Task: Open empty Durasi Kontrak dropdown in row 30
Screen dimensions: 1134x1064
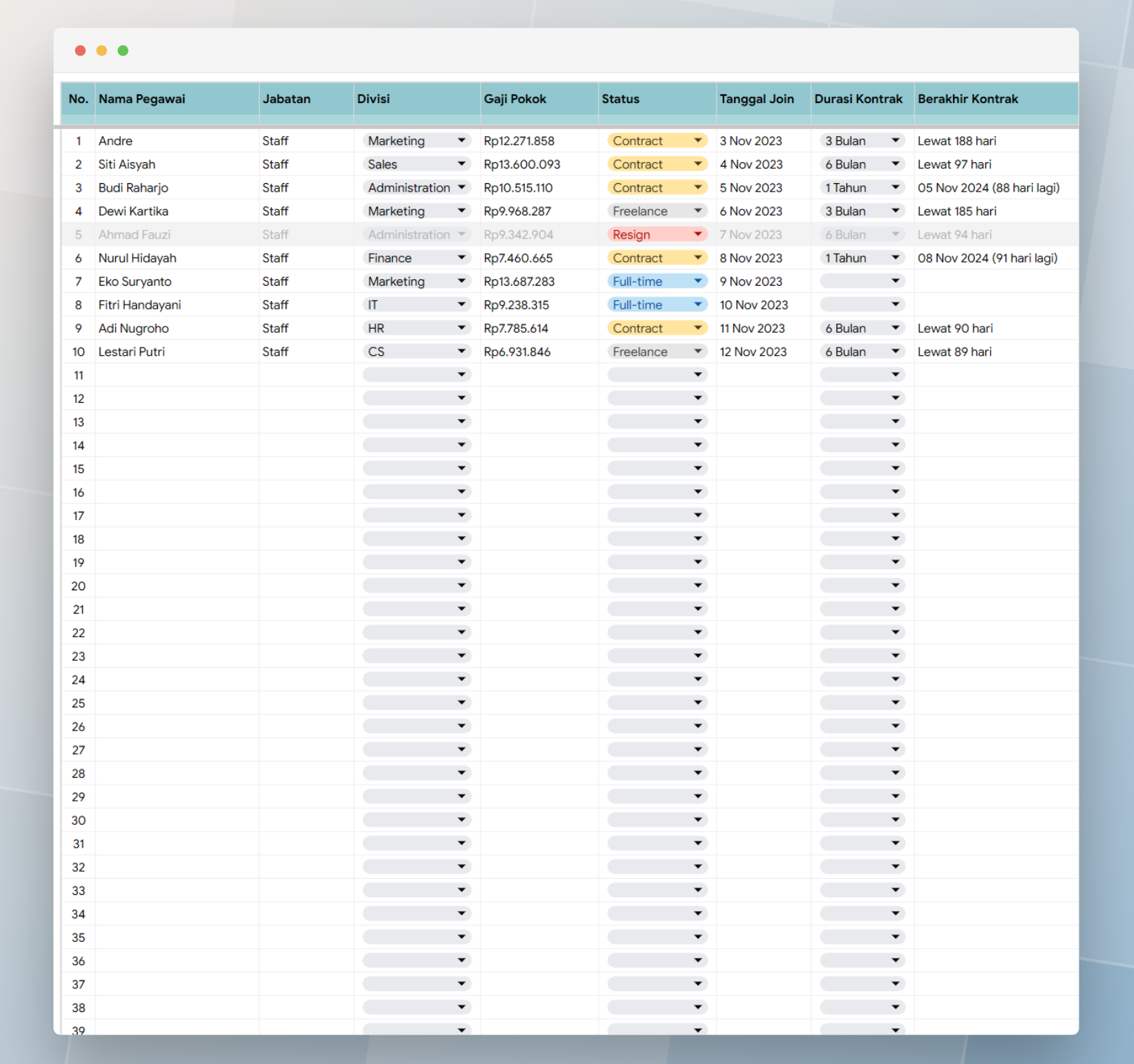Action: coord(862,820)
